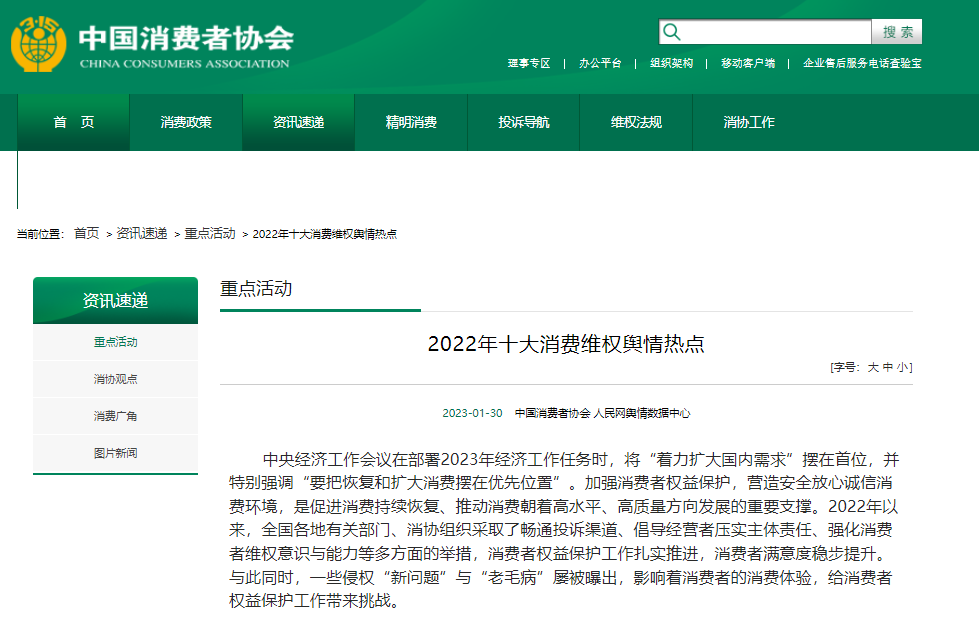
Task: Open 消费广角 in the sidebar
Action: [115, 416]
